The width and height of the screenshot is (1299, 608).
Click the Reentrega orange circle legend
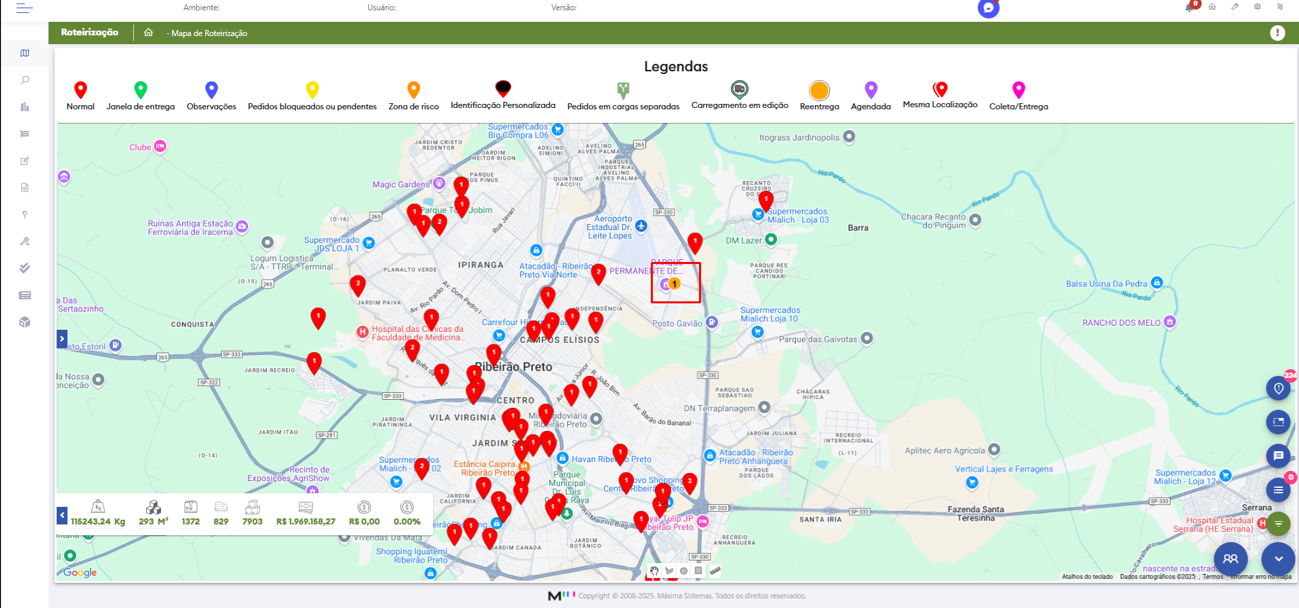[x=819, y=91]
